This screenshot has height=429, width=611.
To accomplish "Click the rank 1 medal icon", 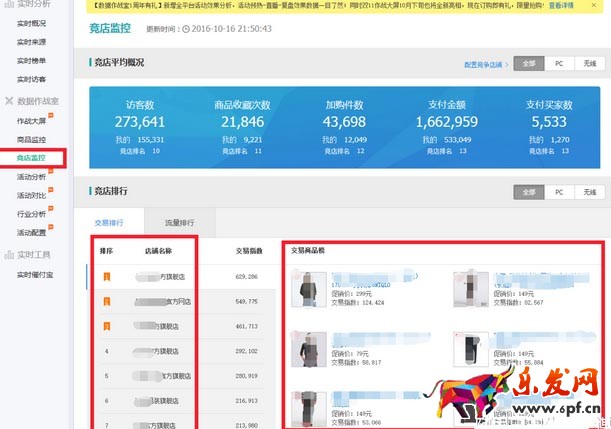I will (107, 277).
